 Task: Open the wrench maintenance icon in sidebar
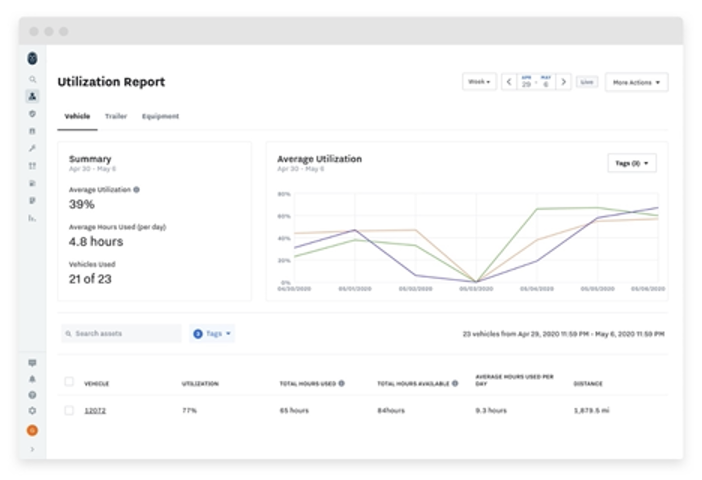click(x=32, y=148)
